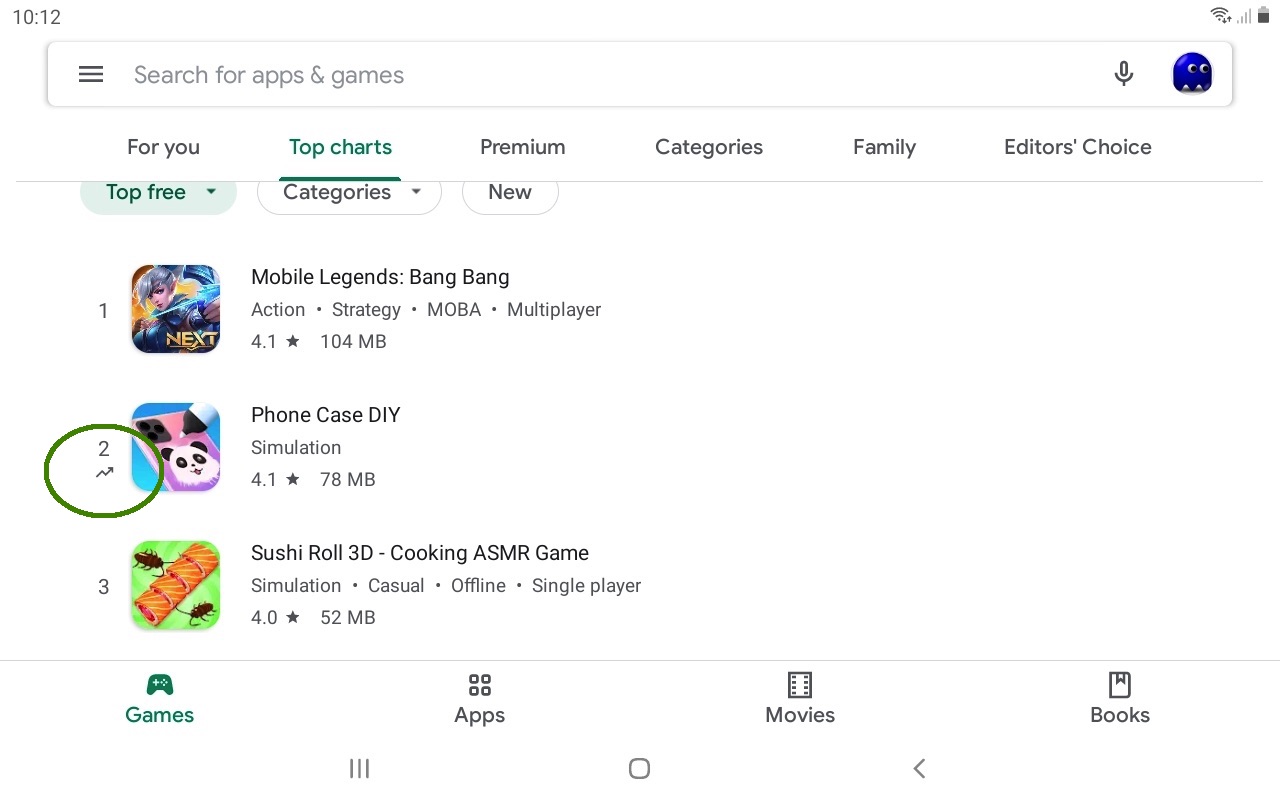
Task: Select the Premium tab
Action: point(522,147)
